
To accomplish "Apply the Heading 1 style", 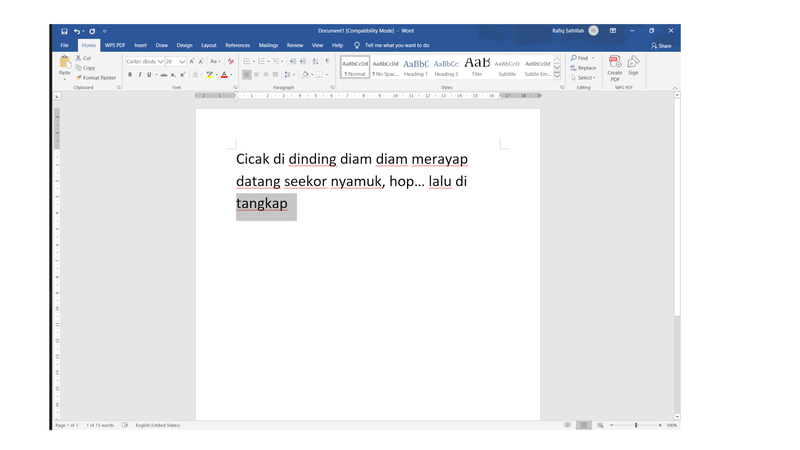I will 416,67.
